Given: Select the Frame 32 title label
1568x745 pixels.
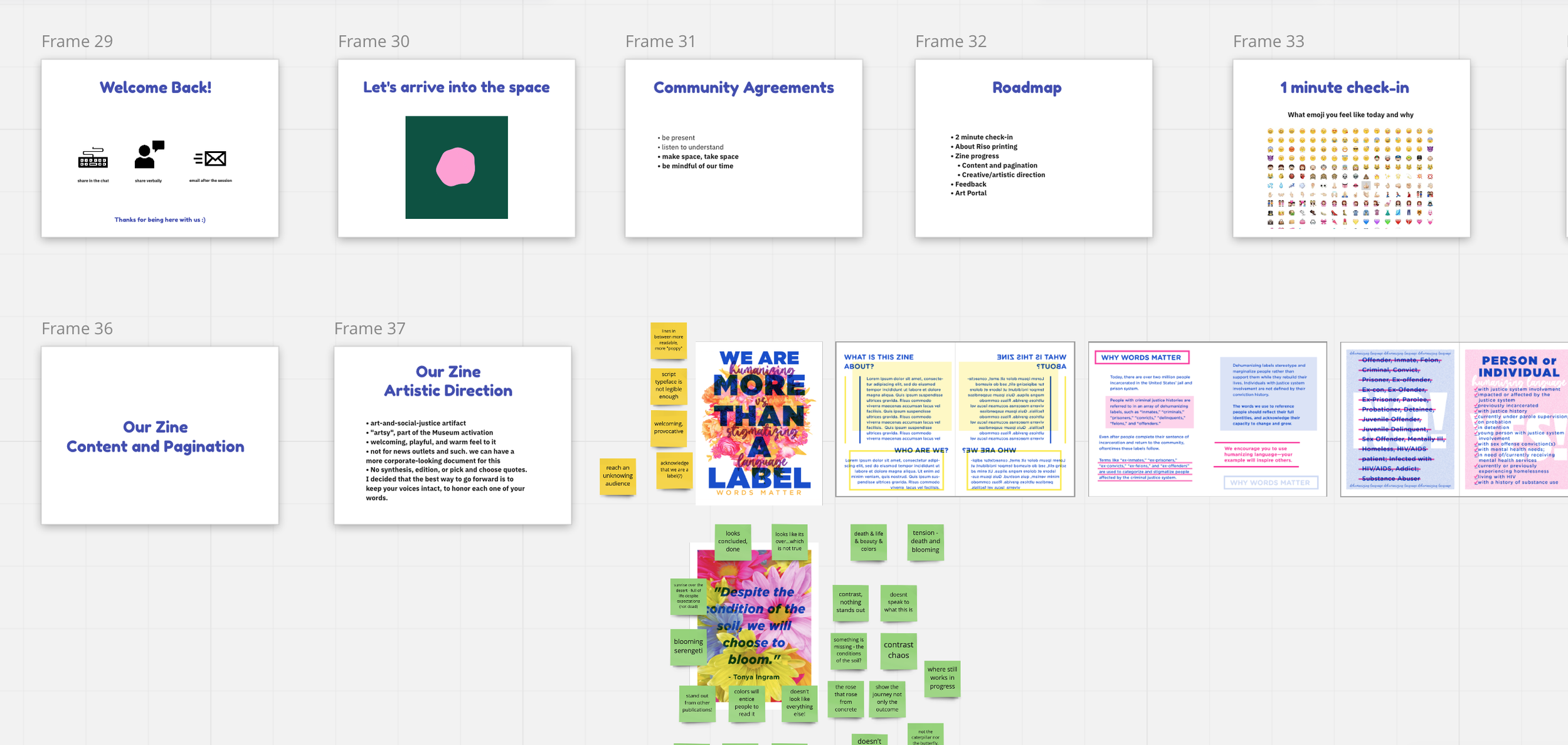Looking at the screenshot, I should pos(950,41).
